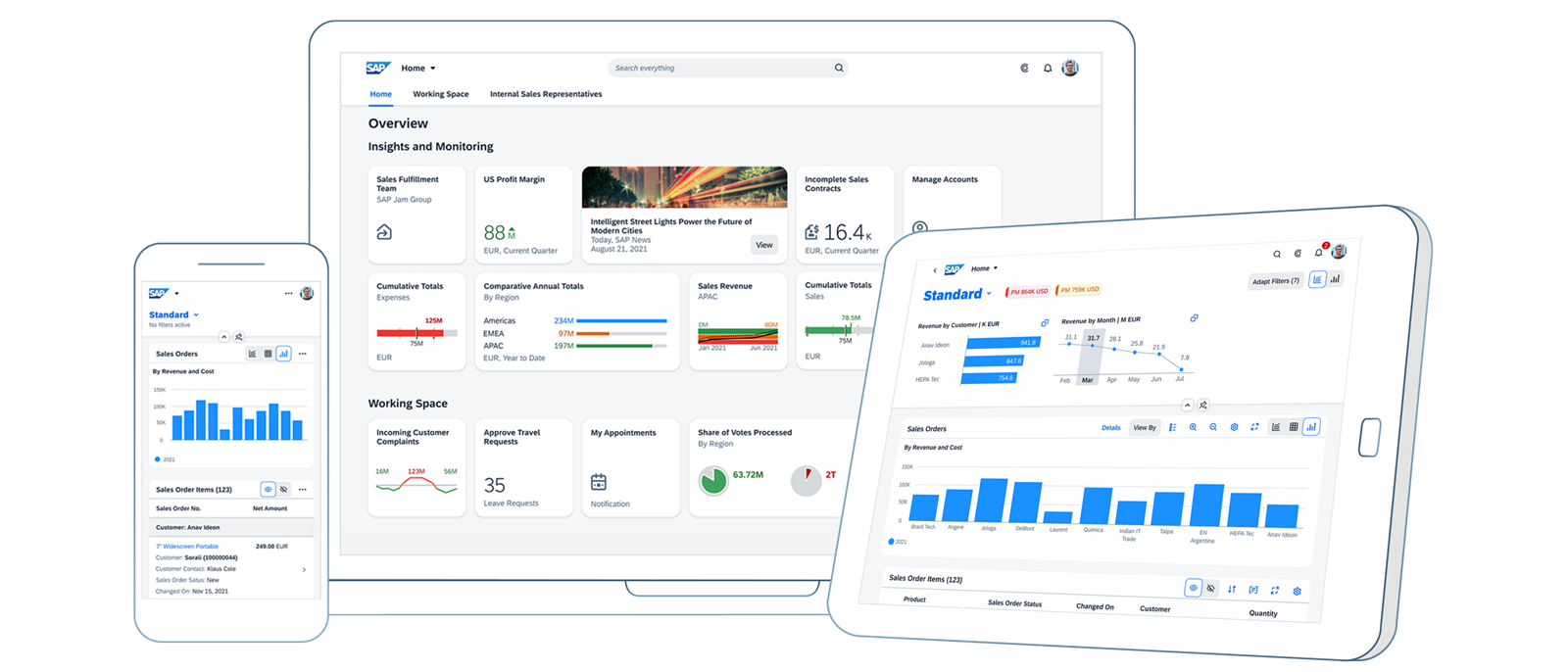Expand Standard variant dropdown on tablet

tap(989, 293)
